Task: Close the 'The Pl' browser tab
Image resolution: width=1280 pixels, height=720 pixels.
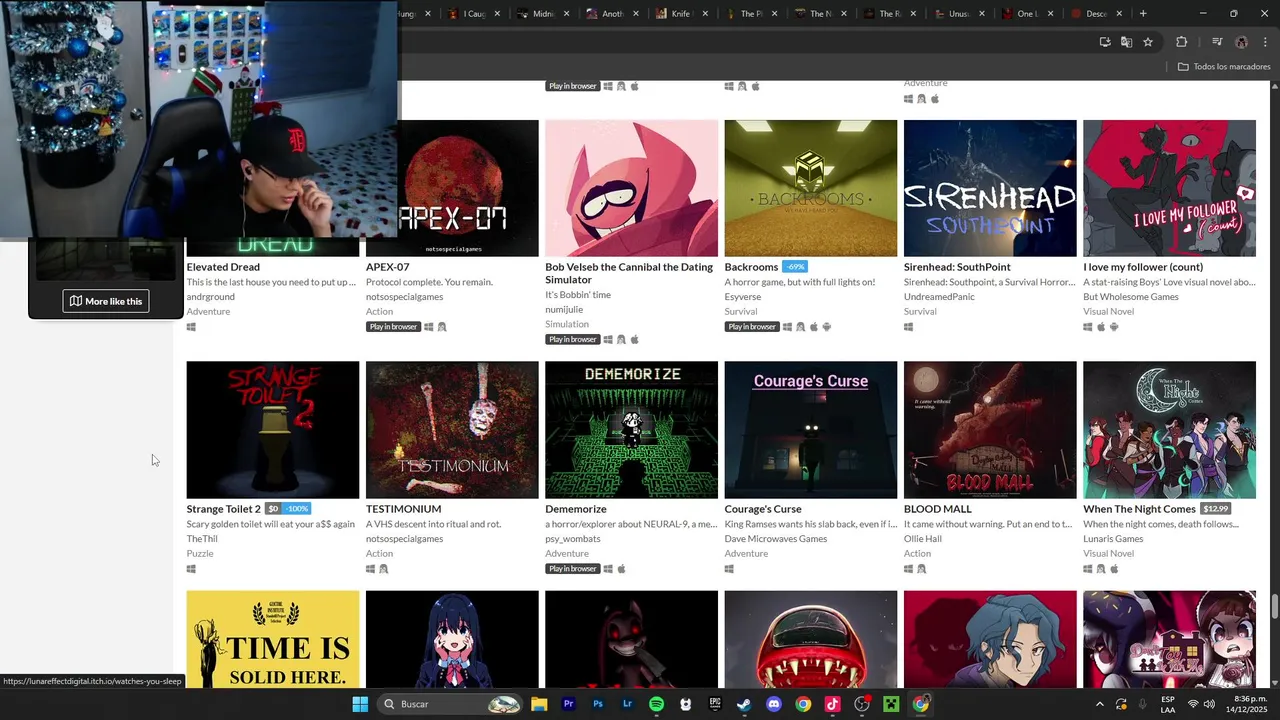Action: 774,14
